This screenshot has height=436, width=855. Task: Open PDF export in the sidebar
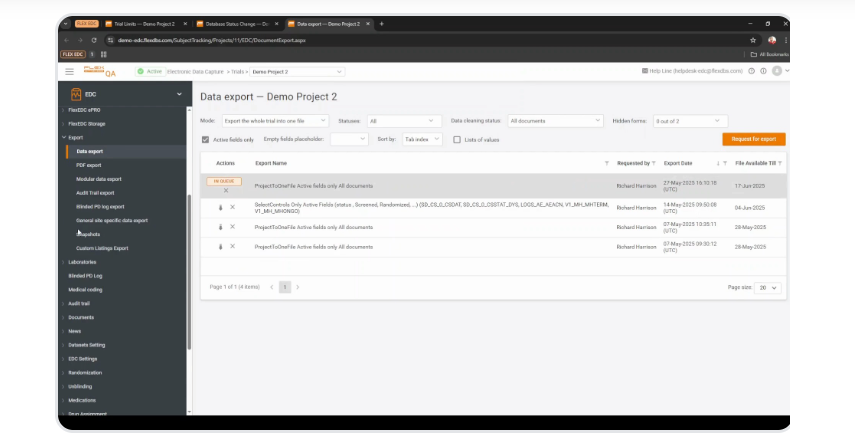coord(89,165)
